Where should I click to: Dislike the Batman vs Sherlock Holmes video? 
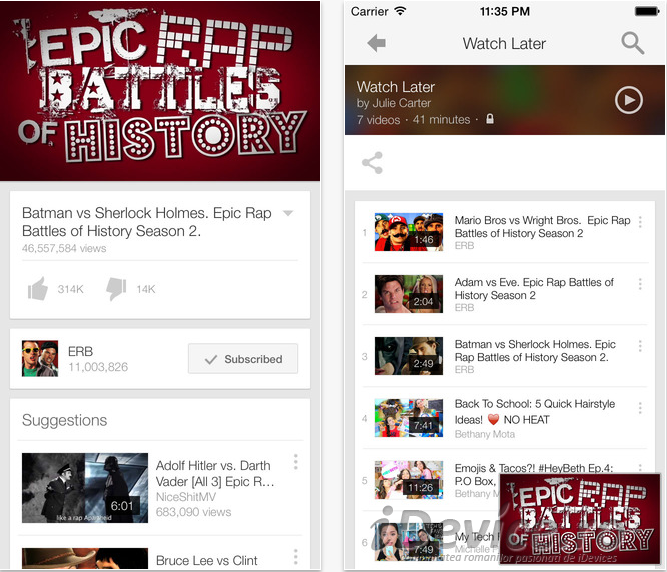(x=117, y=289)
